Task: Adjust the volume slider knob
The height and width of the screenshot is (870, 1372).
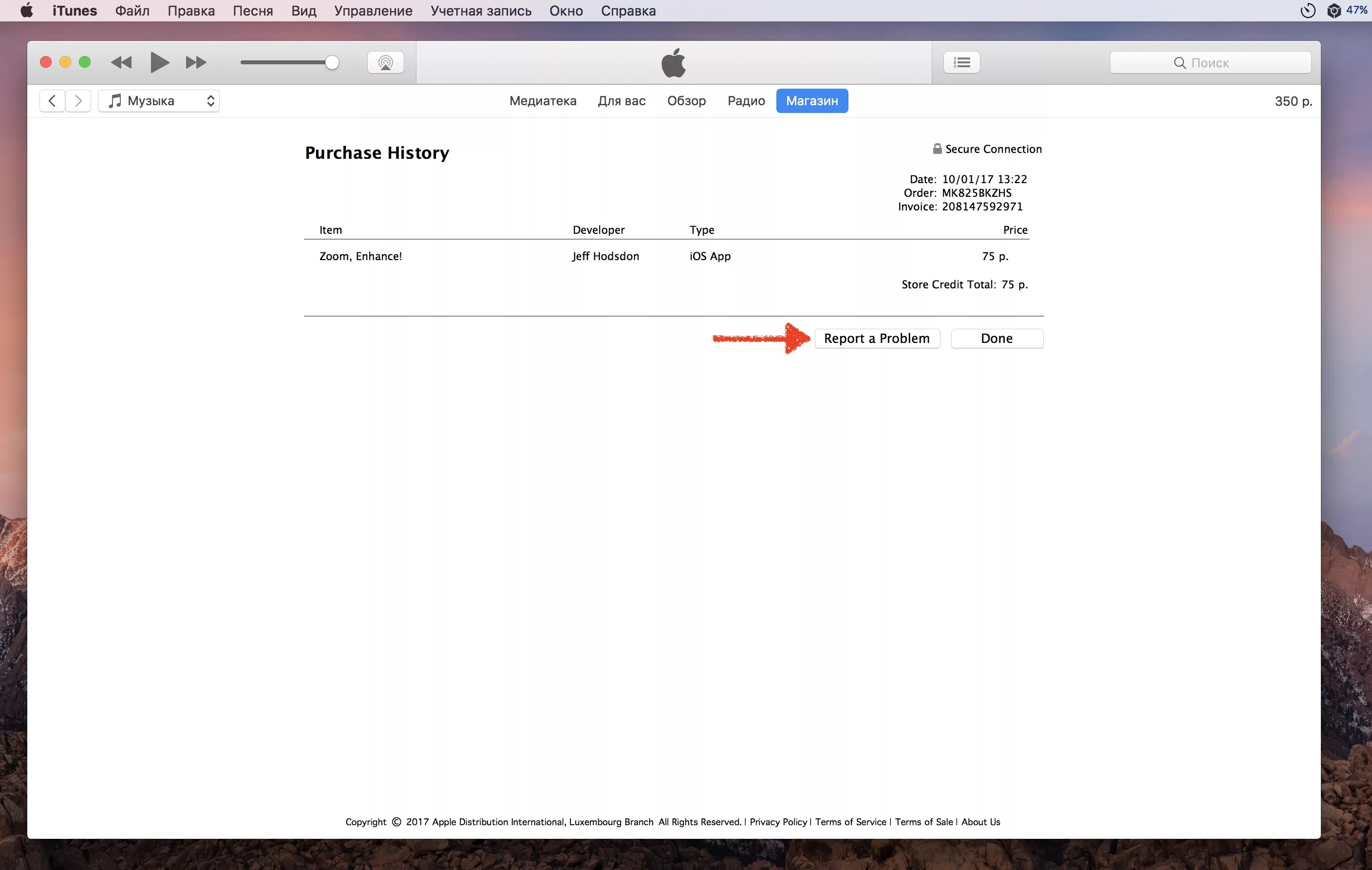Action: click(x=332, y=62)
